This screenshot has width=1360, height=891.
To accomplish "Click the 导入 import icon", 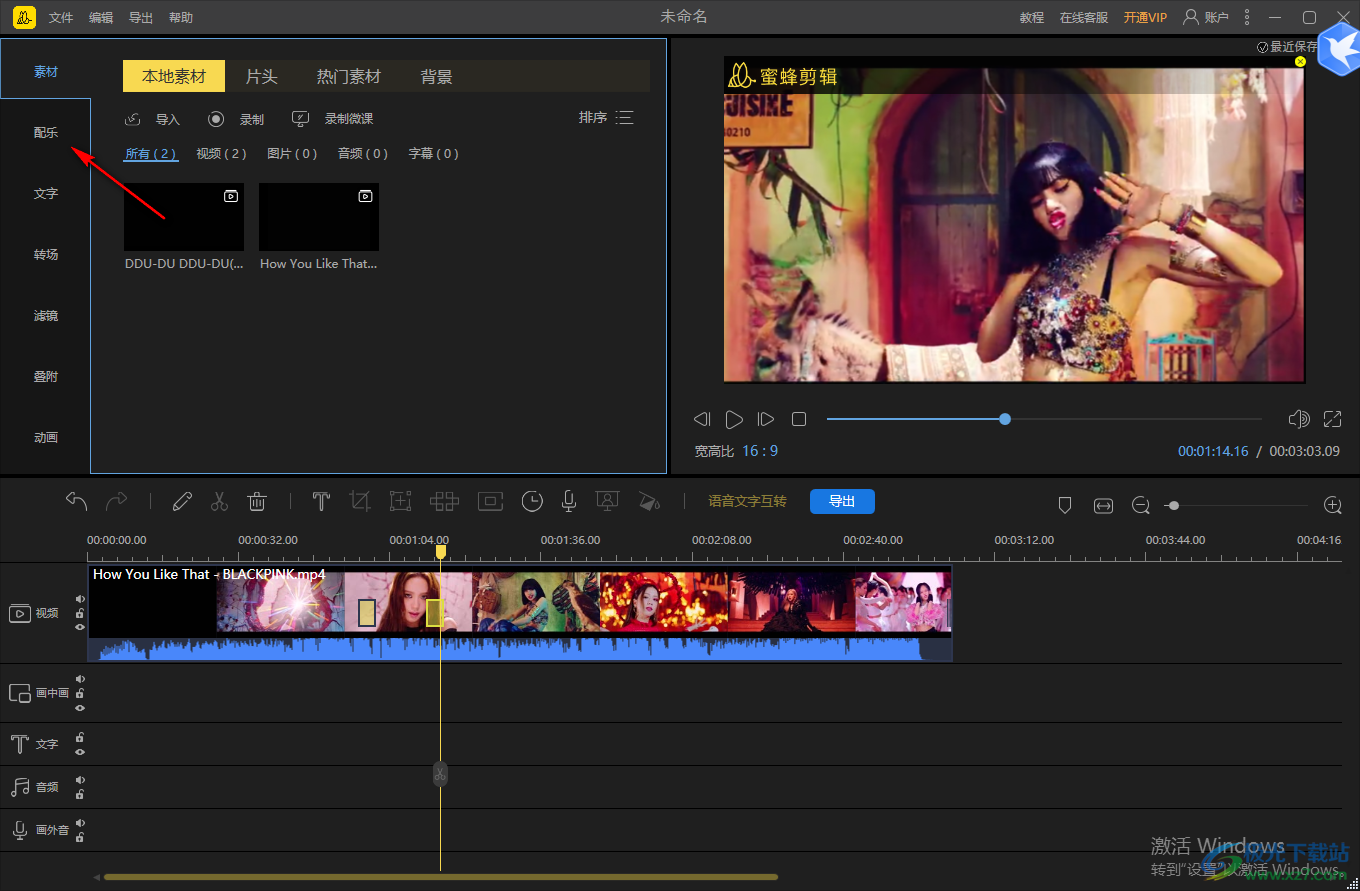I will [132, 119].
